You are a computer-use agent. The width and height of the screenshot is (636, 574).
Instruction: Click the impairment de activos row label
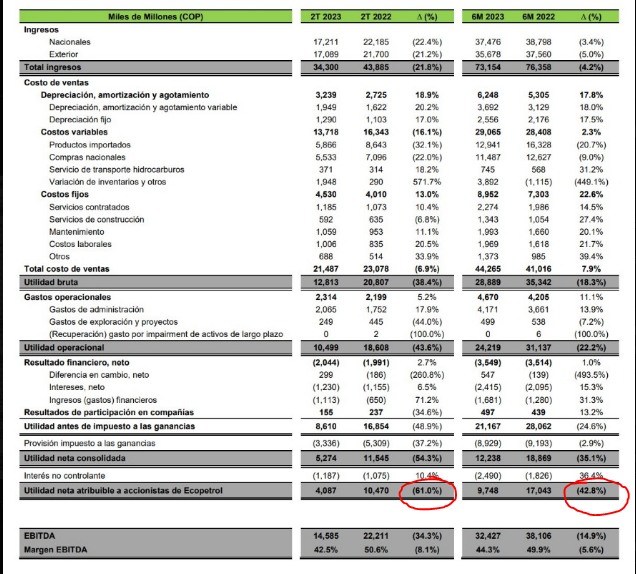click(166, 334)
